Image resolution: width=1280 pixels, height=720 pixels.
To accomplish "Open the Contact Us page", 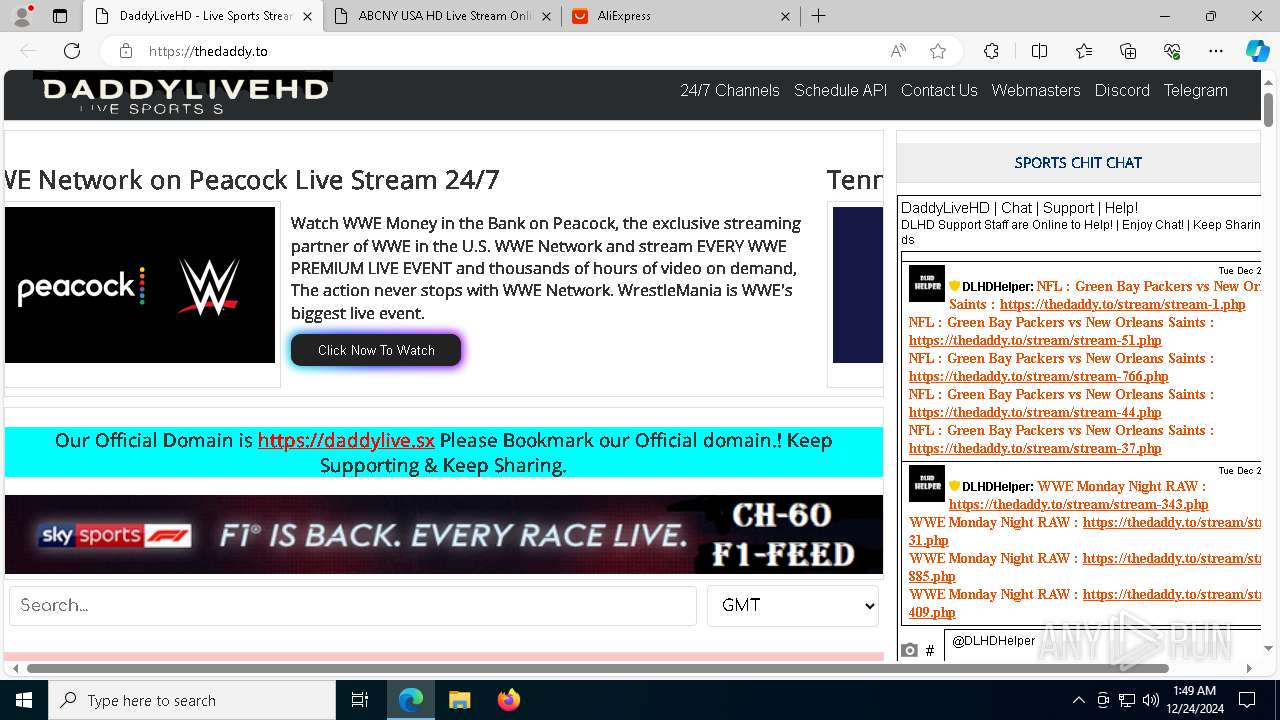I will coord(939,90).
